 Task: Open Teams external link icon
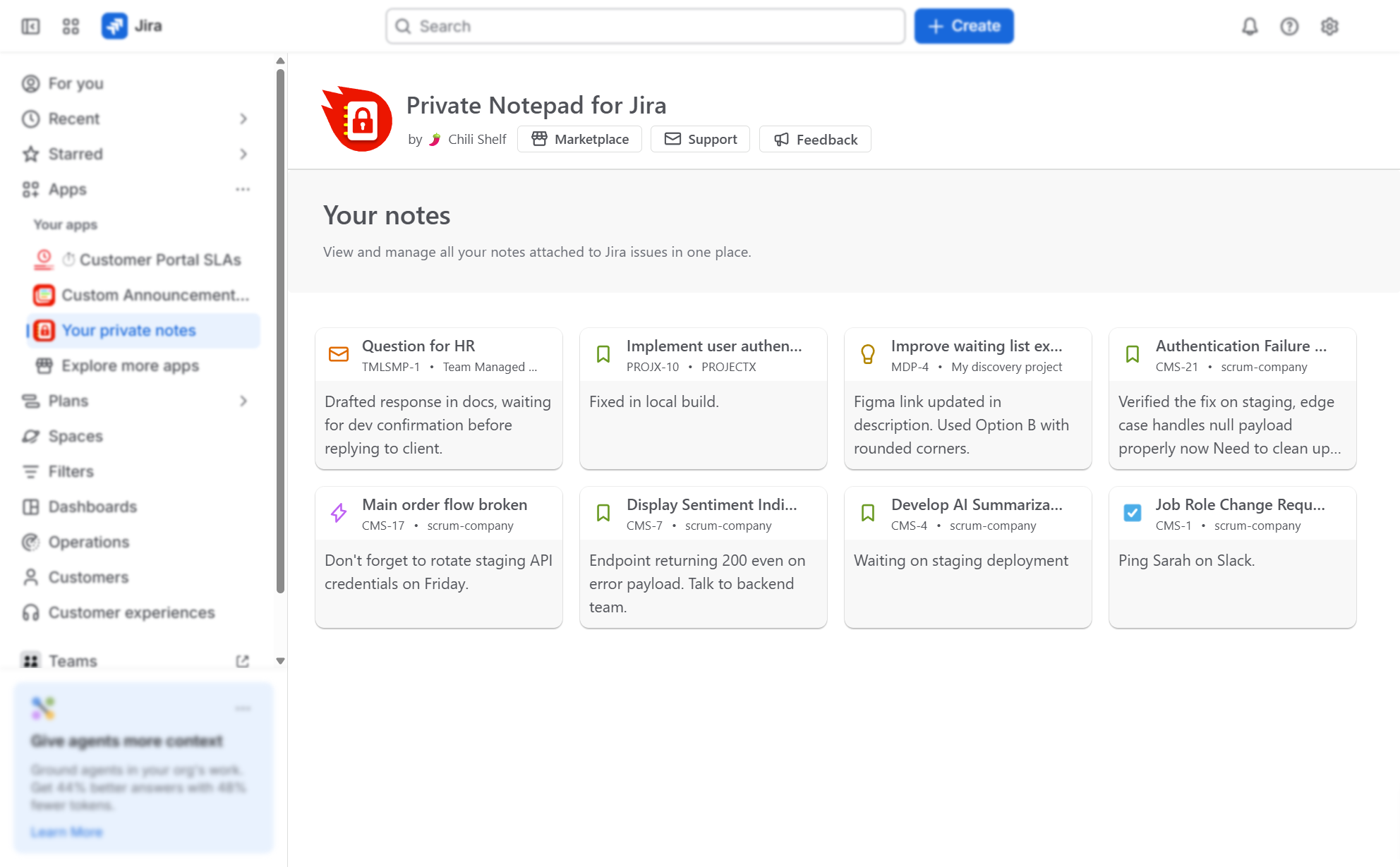click(x=243, y=661)
